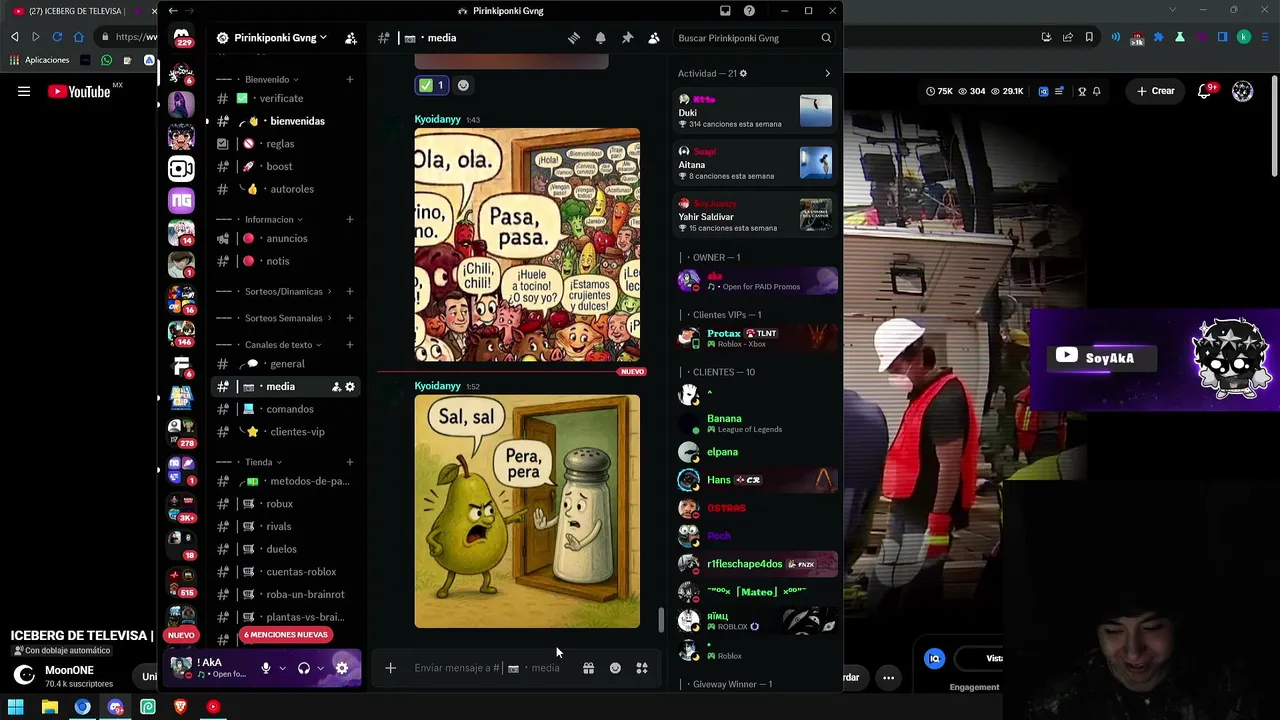
Task: Open File Explorer from taskbar
Action: coord(49,707)
